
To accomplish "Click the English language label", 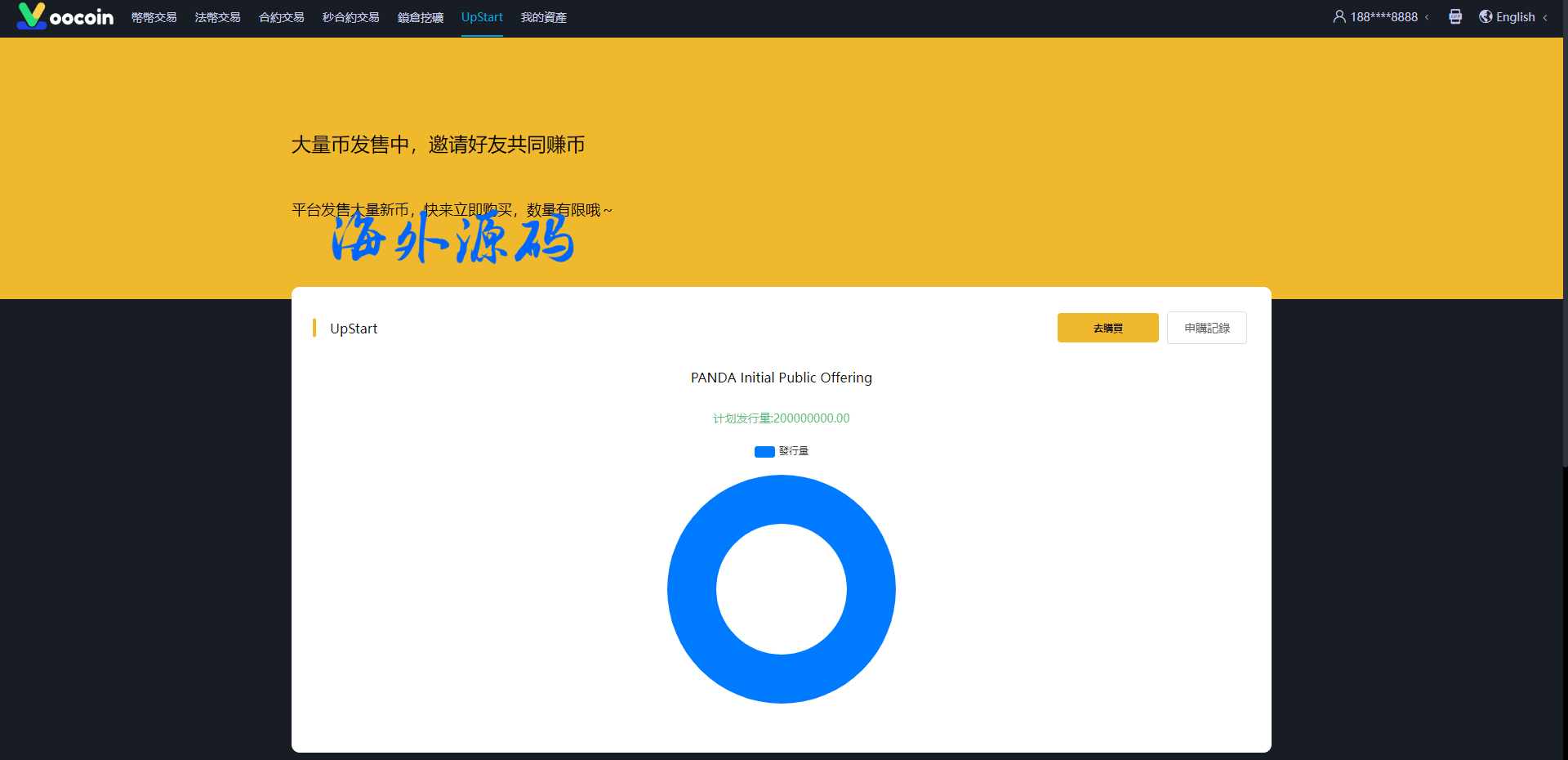I will (x=1516, y=17).
